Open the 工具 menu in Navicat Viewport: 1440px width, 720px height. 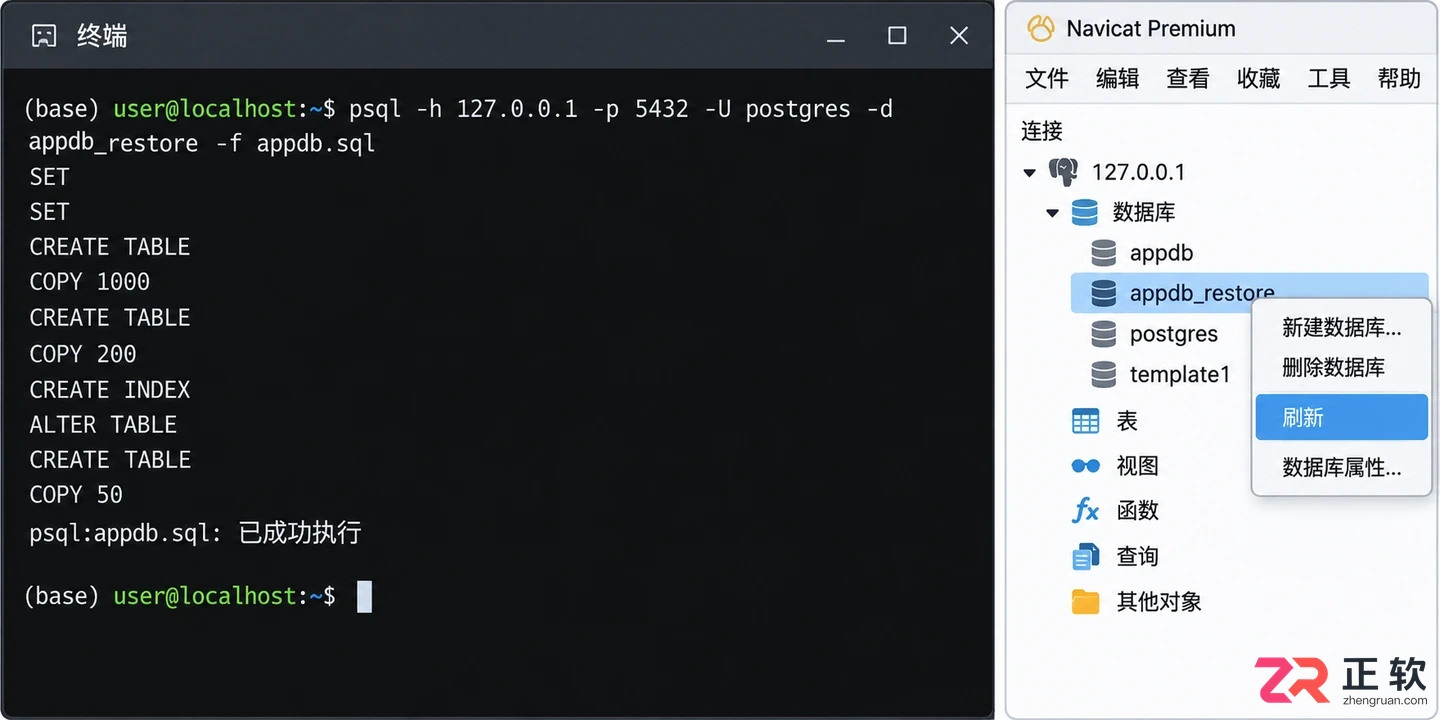pyautogui.click(x=1329, y=79)
